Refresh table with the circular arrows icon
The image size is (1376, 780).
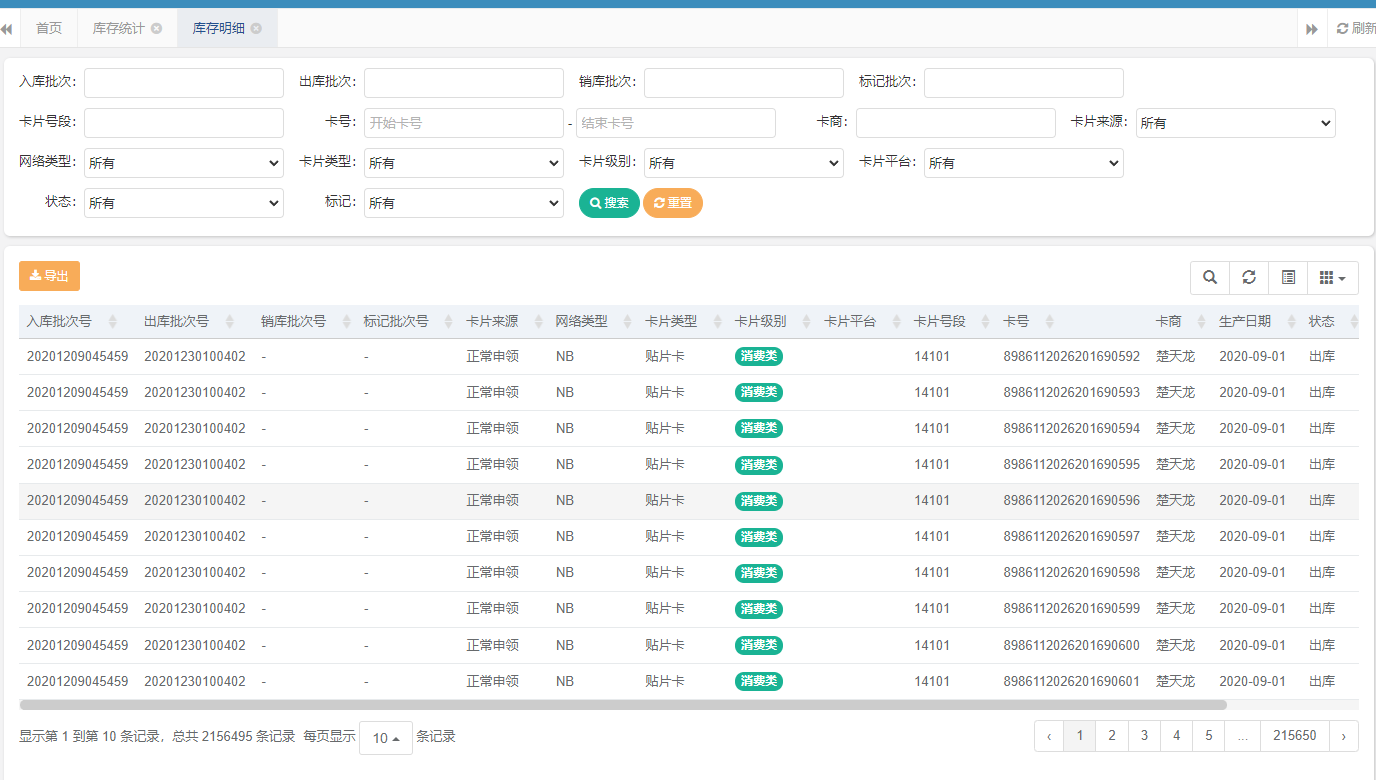tap(1249, 278)
